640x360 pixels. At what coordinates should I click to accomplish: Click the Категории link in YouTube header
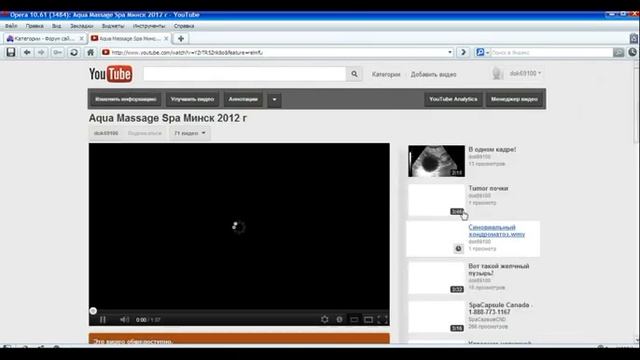click(x=386, y=74)
